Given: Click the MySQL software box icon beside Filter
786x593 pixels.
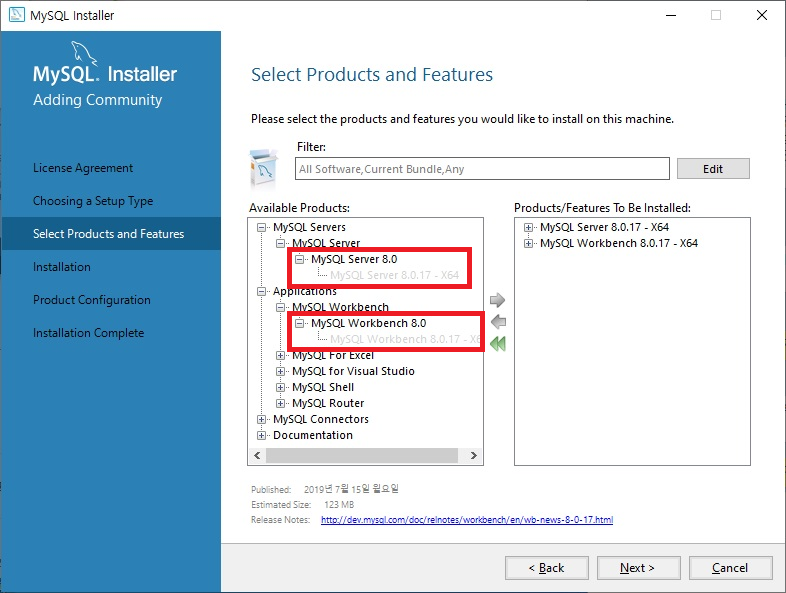Looking at the screenshot, I should click(264, 168).
